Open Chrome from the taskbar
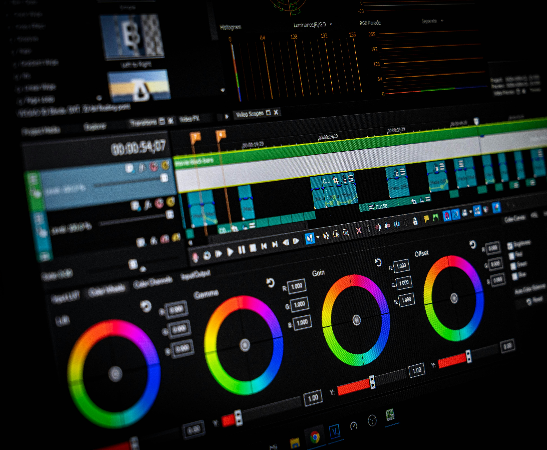Image resolution: width=547 pixels, height=450 pixels. point(315,436)
